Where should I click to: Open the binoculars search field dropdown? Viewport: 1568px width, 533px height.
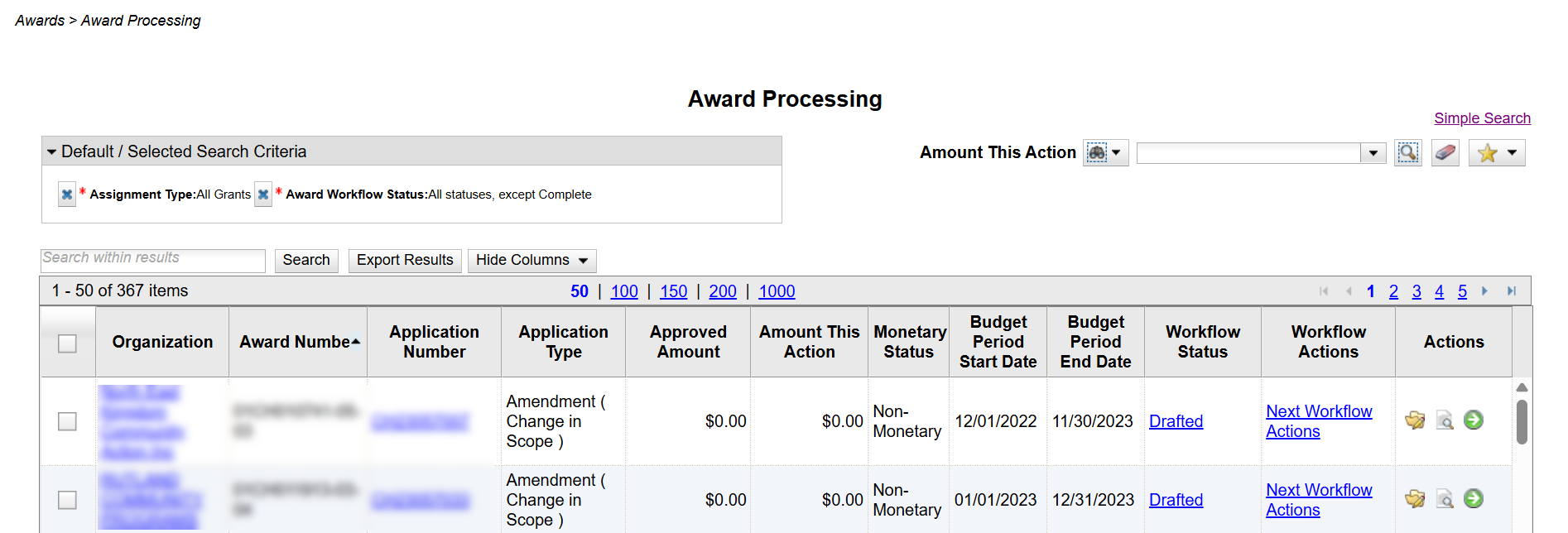(x=1105, y=153)
